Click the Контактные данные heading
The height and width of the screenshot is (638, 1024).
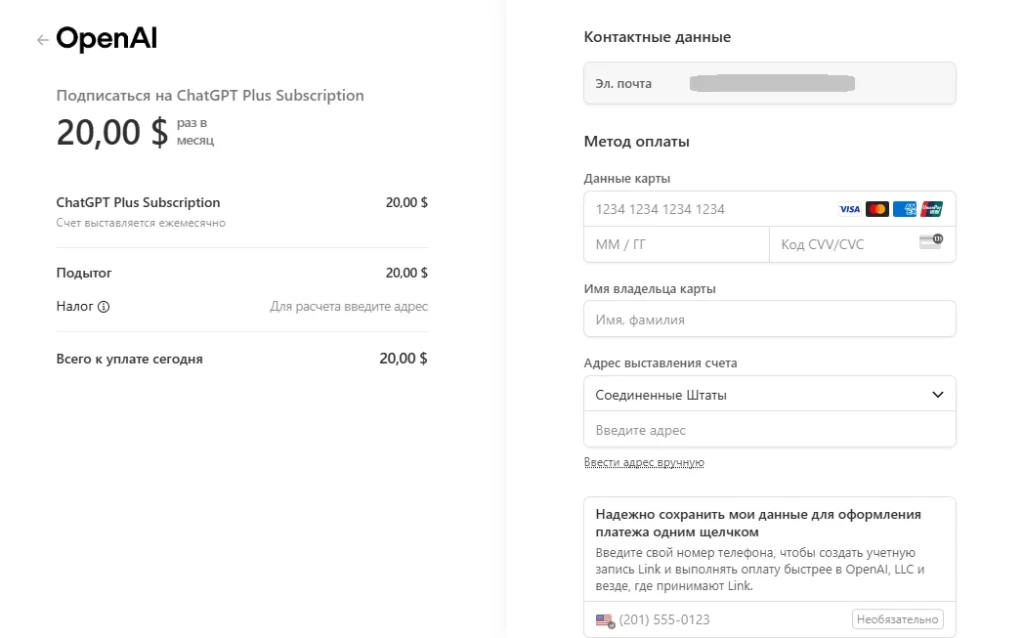(x=657, y=37)
